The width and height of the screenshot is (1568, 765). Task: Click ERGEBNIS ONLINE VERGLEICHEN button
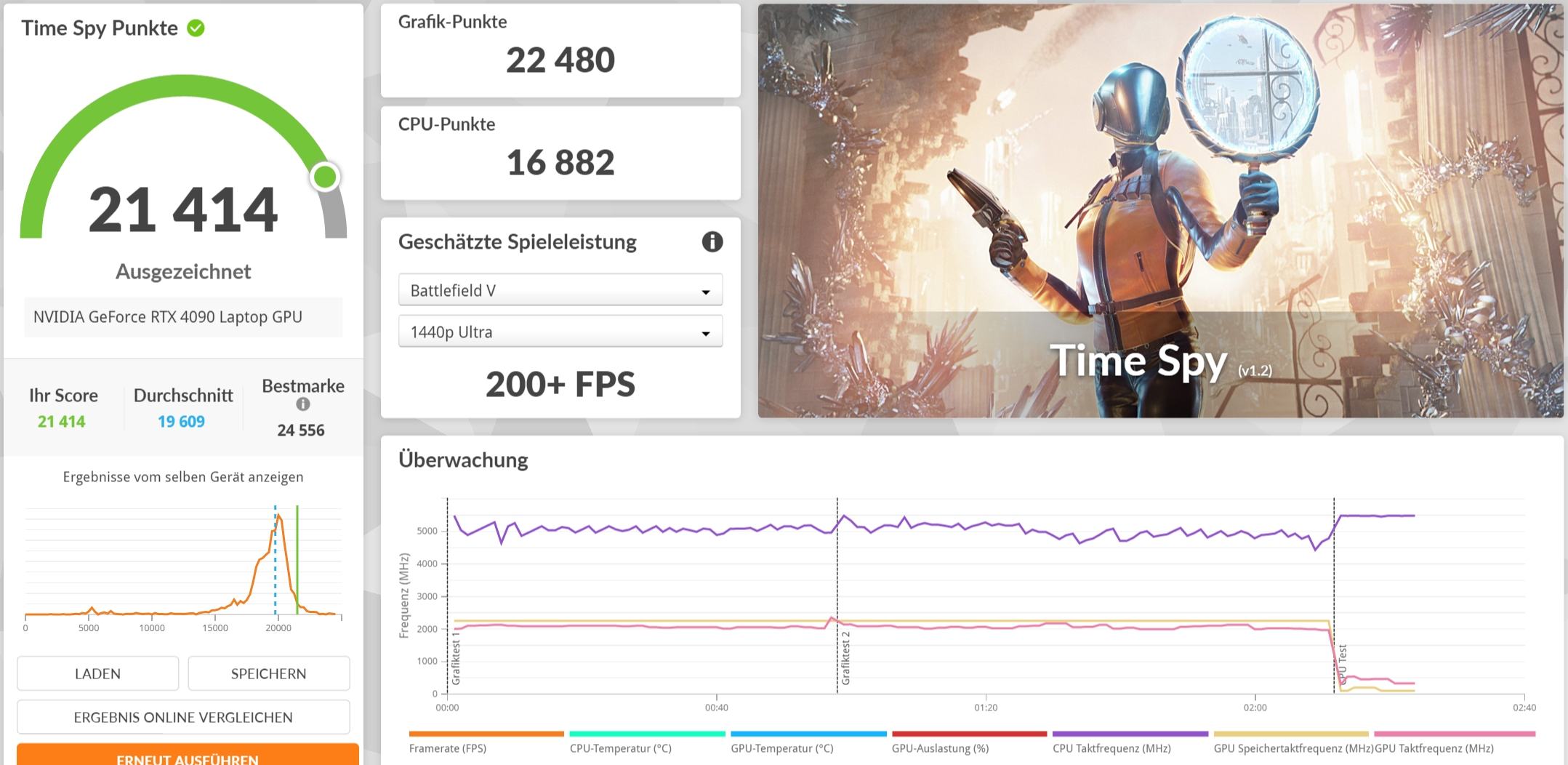point(183,717)
